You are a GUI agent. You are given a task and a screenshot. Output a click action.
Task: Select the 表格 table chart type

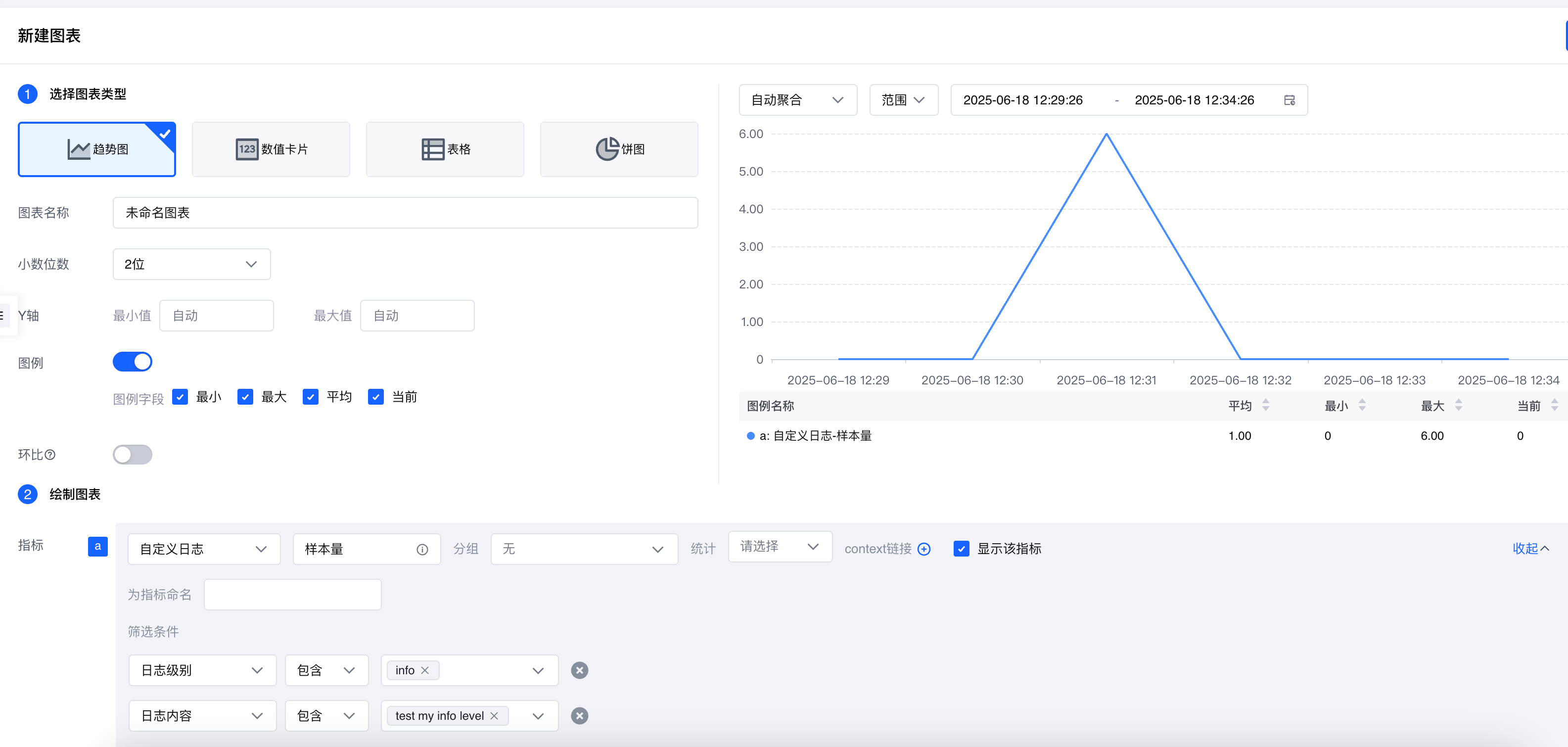point(445,149)
